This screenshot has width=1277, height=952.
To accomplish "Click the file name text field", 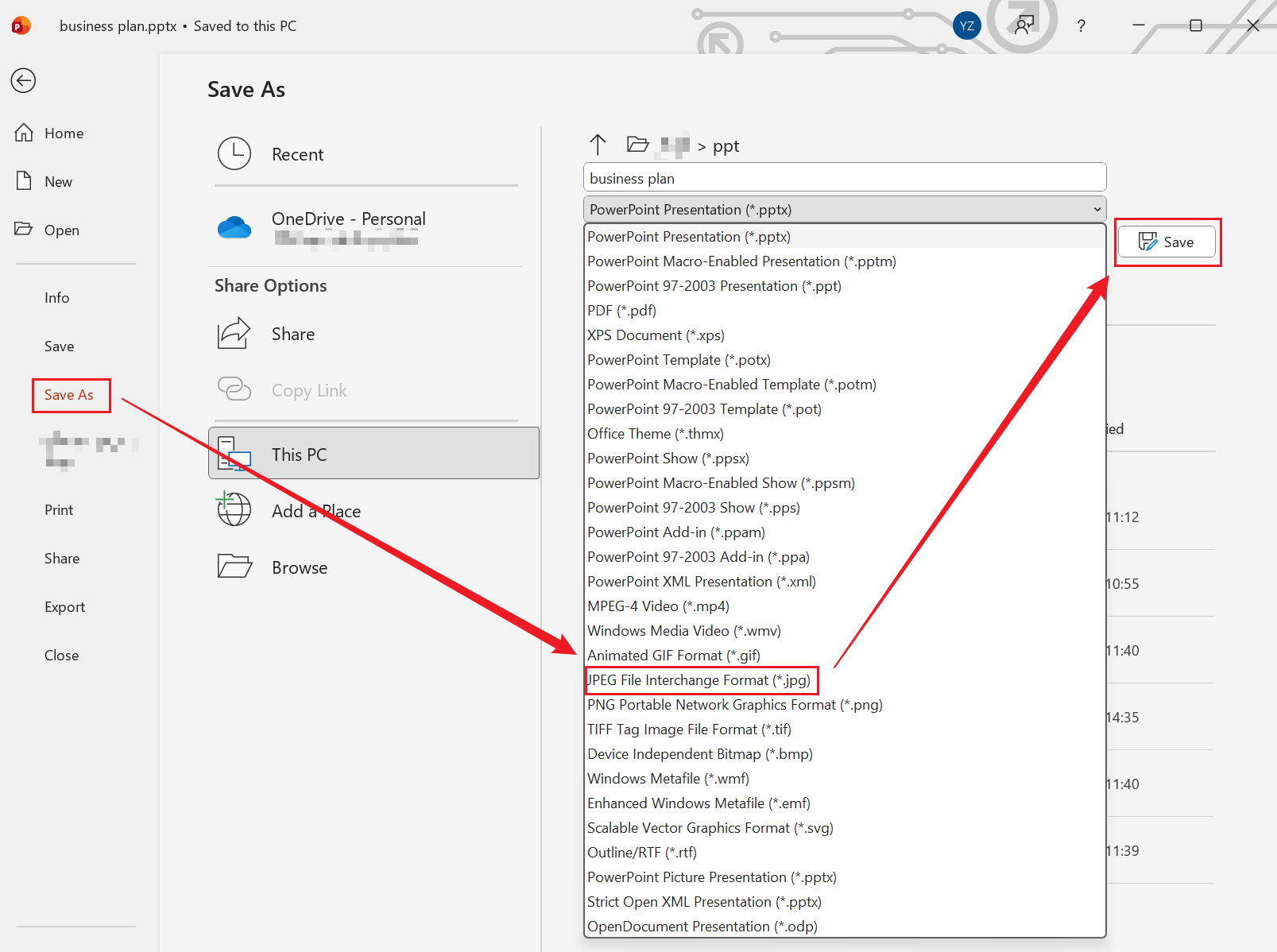I will 844,178.
